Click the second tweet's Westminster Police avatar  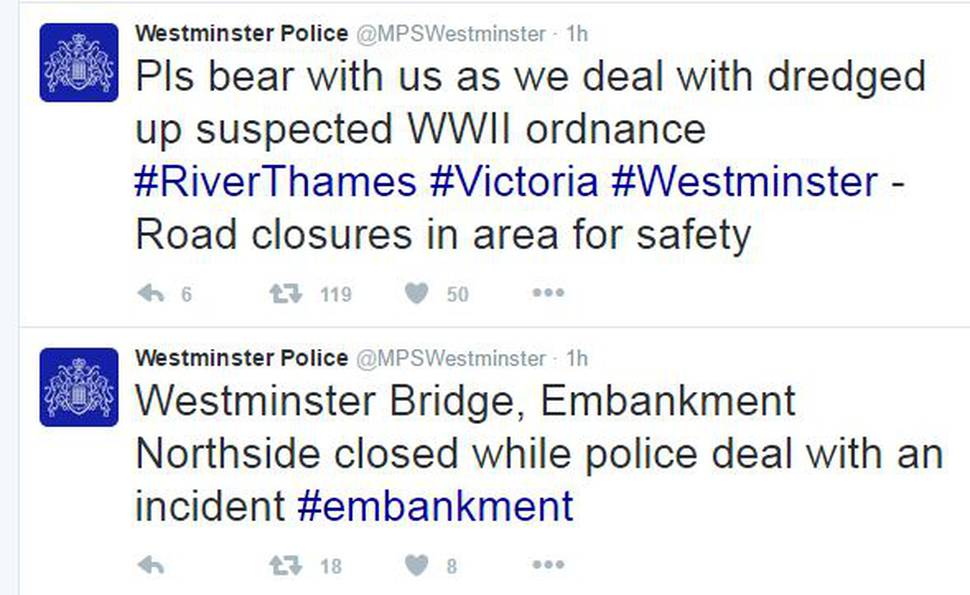click(x=79, y=387)
